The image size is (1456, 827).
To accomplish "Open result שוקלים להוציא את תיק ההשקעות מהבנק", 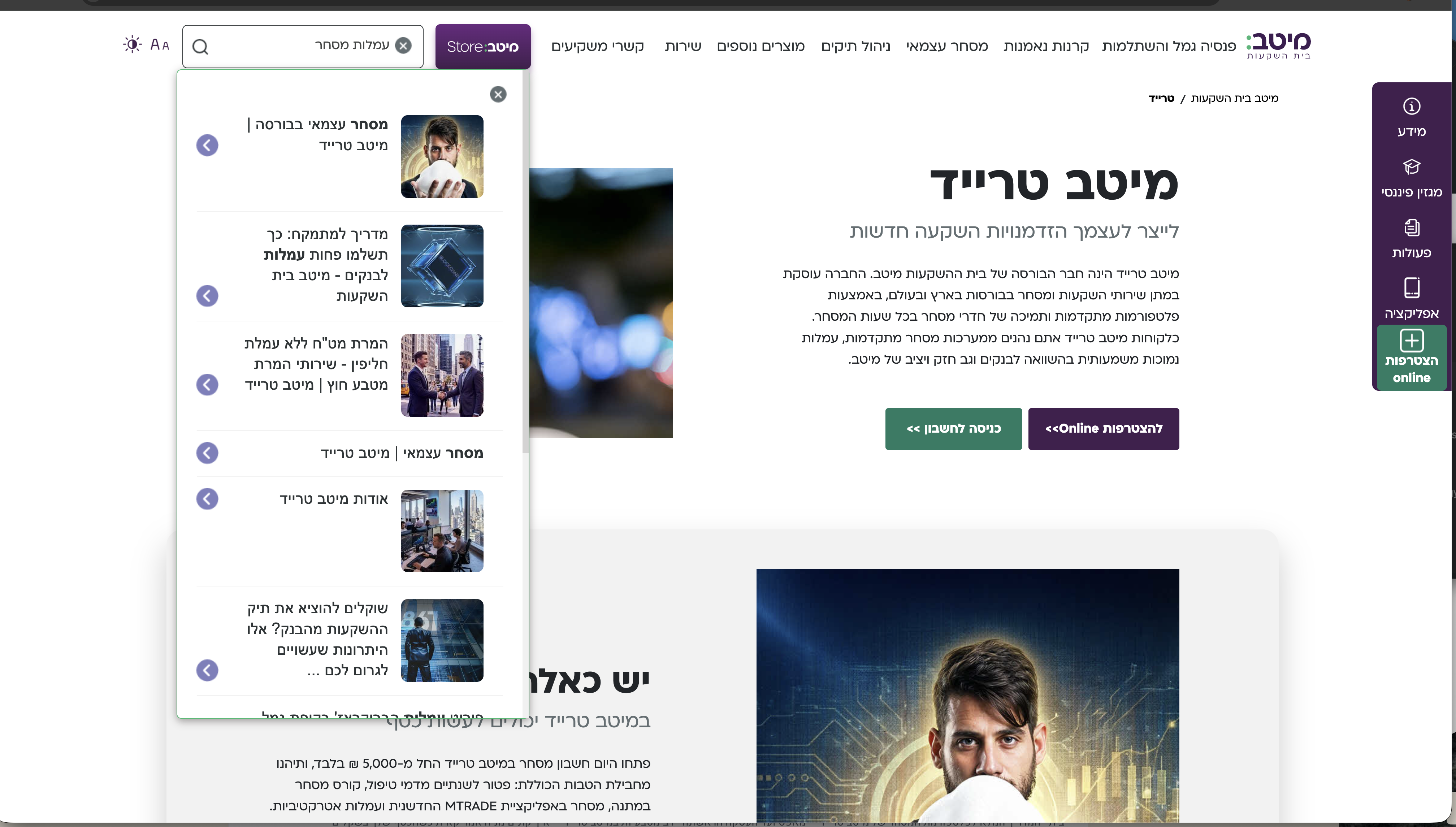I will click(317, 640).
